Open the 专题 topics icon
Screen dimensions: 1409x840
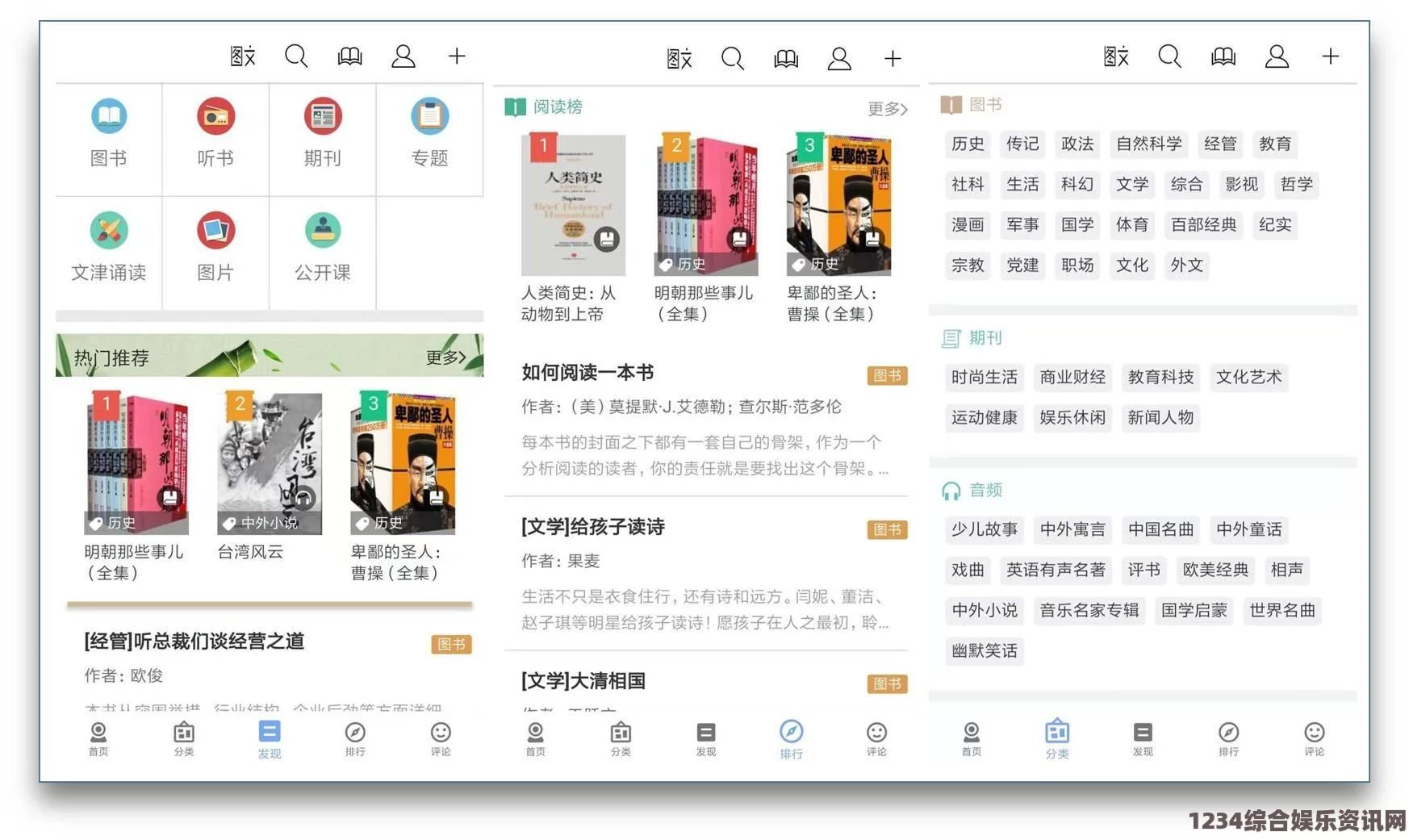click(429, 117)
